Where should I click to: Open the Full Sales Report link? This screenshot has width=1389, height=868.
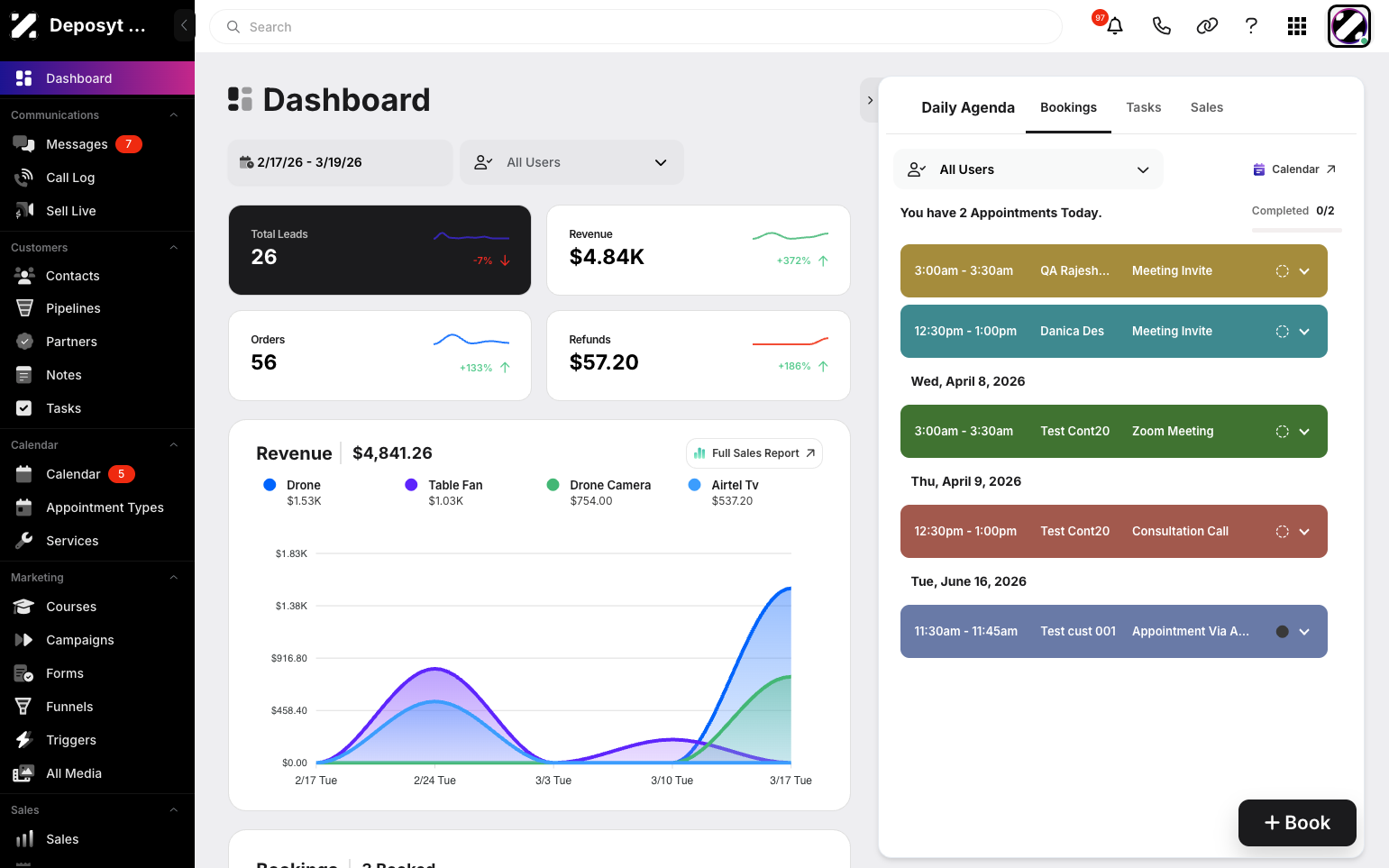pyautogui.click(x=754, y=453)
